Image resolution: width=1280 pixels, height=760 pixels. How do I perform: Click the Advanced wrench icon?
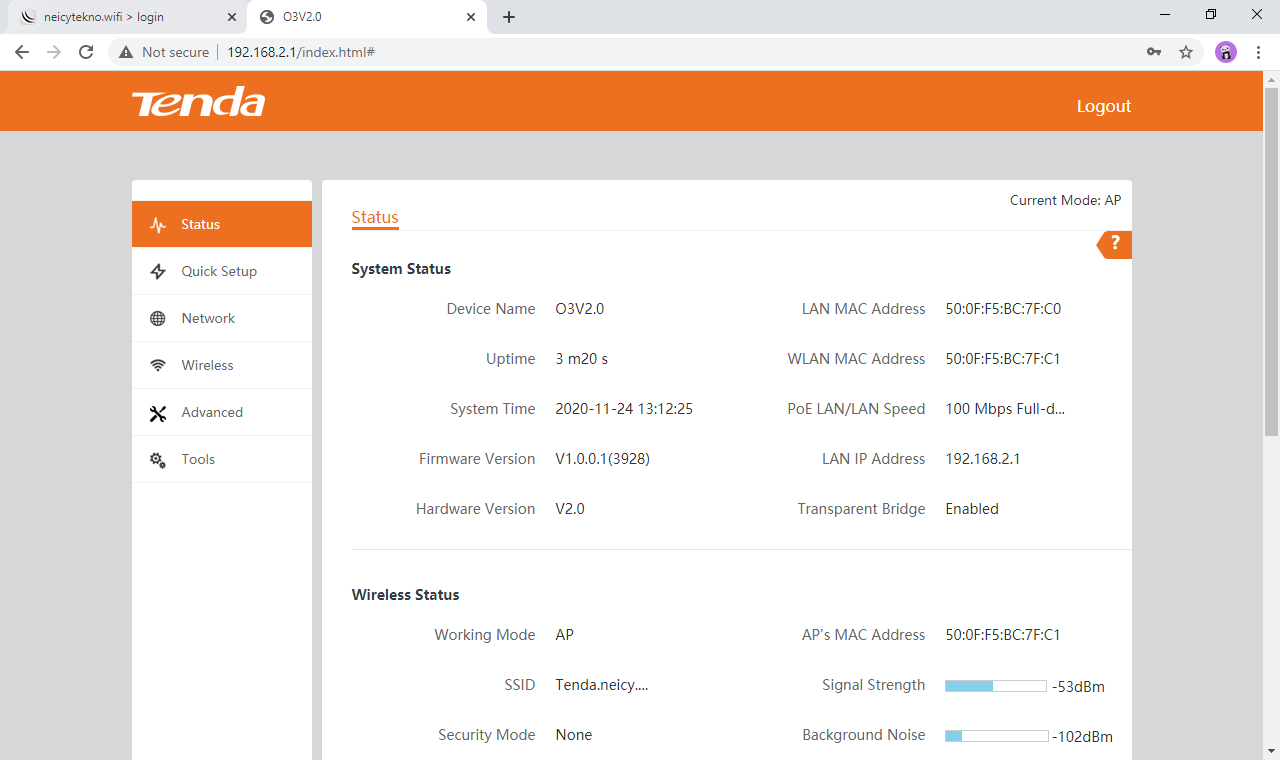(158, 413)
